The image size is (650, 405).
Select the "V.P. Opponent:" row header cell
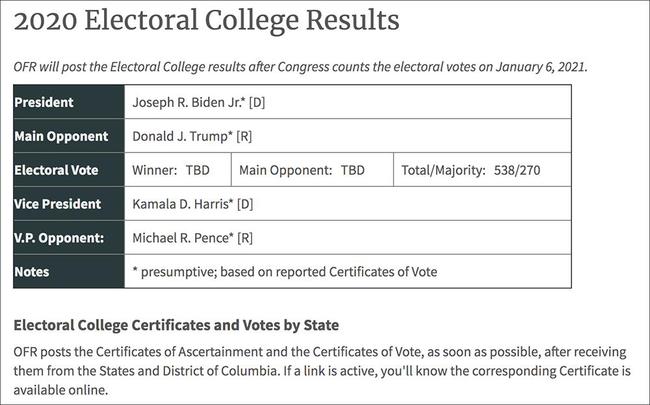(x=69, y=238)
